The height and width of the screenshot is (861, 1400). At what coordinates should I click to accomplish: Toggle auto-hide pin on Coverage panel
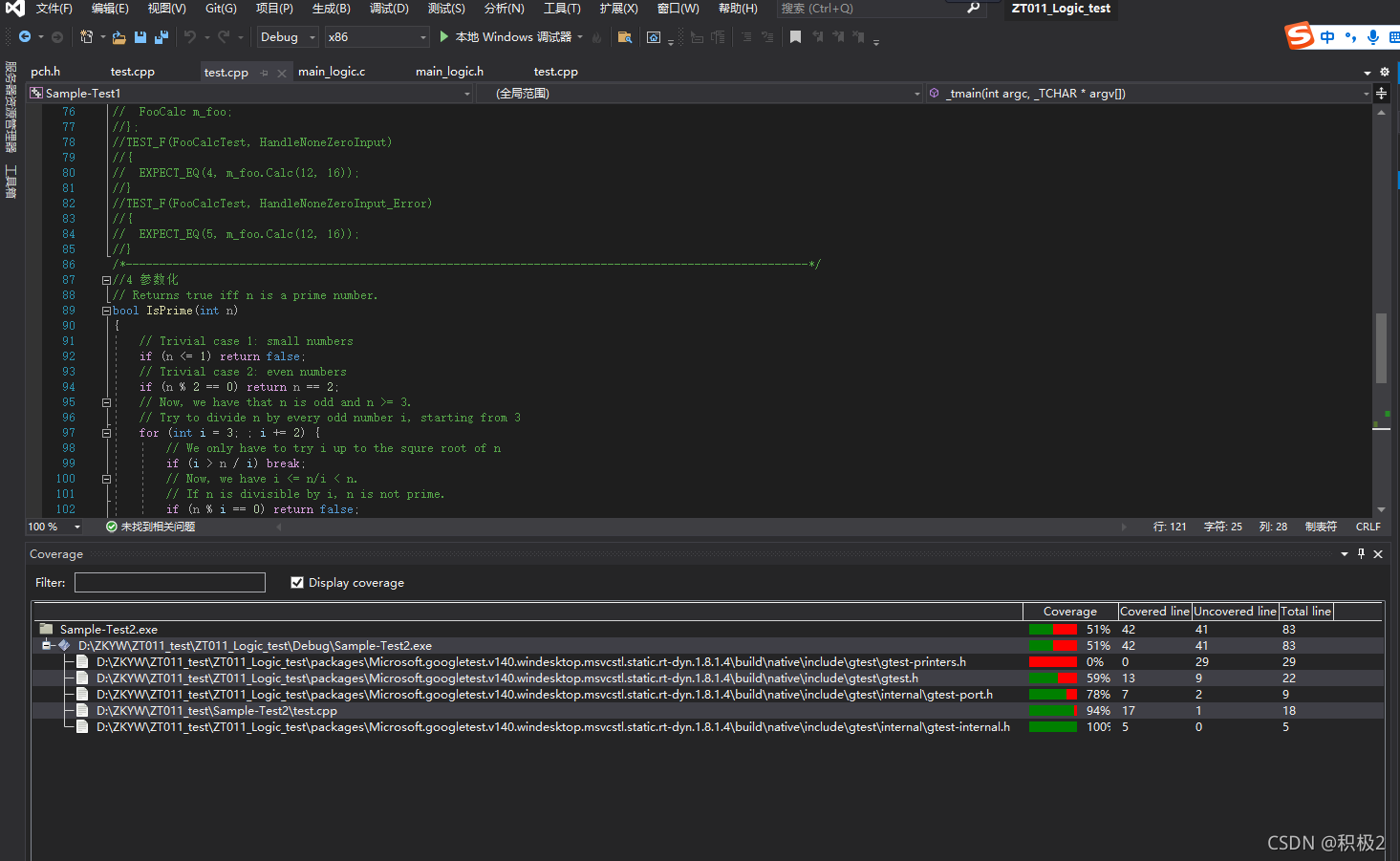[x=1361, y=553]
